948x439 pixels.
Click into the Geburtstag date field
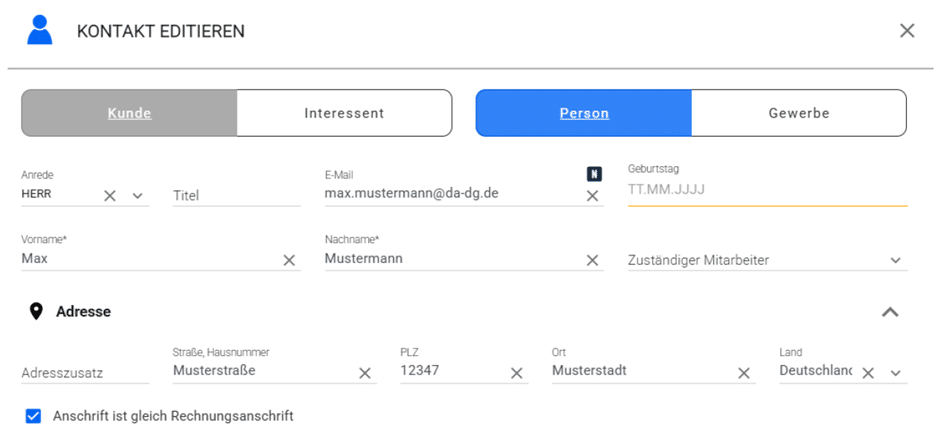(x=766, y=189)
